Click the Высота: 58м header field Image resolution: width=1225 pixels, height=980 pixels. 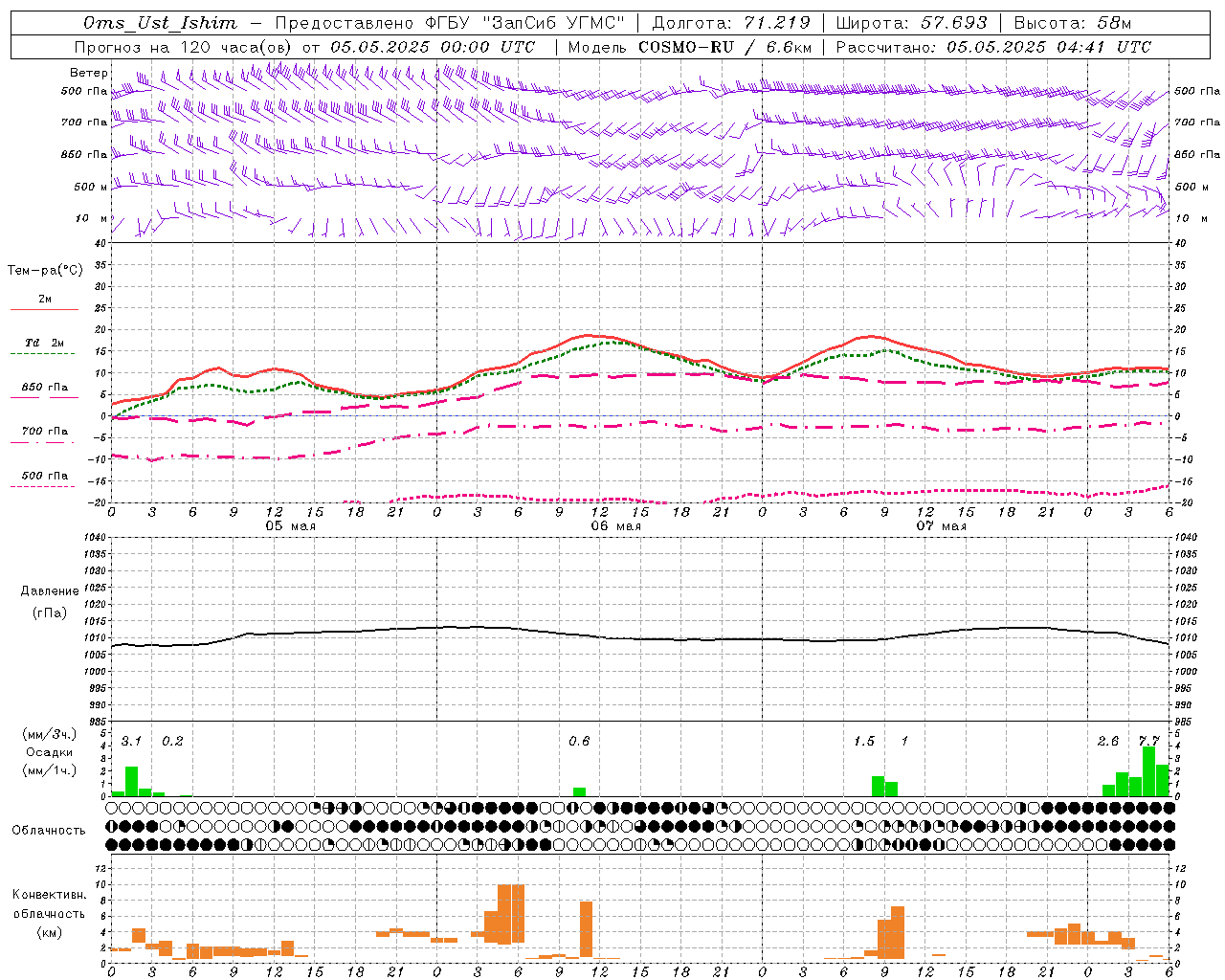(x=1072, y=23)
